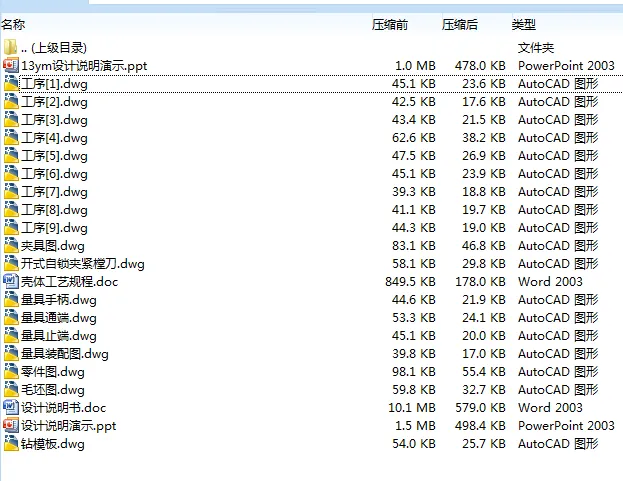Select file name 开式自锁夹紧镗刀.dwg
The width and height of the screenshot is (623, 481).
pos(83,264)
